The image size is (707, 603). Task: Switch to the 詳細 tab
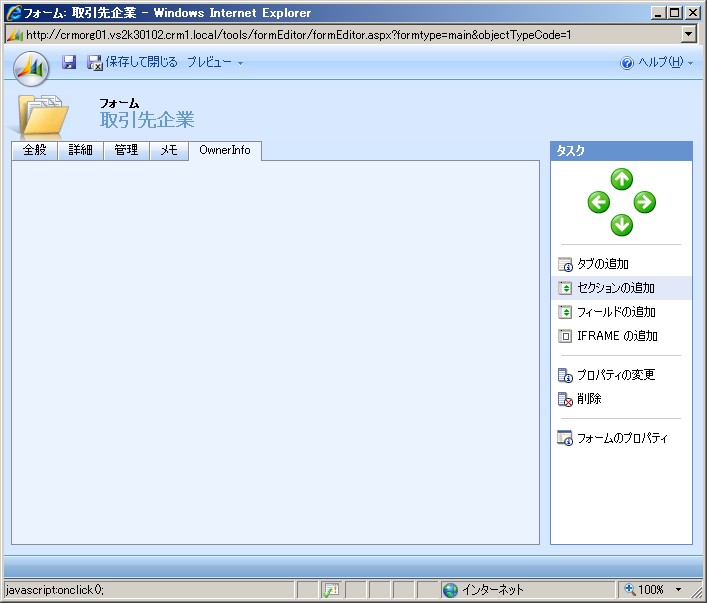[80, 151]
